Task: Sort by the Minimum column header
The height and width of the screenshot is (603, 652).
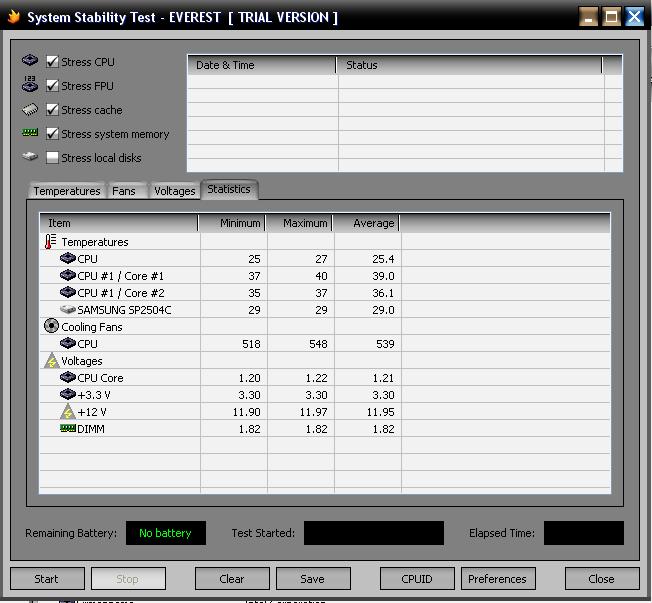Action: (x=232, y=223)
